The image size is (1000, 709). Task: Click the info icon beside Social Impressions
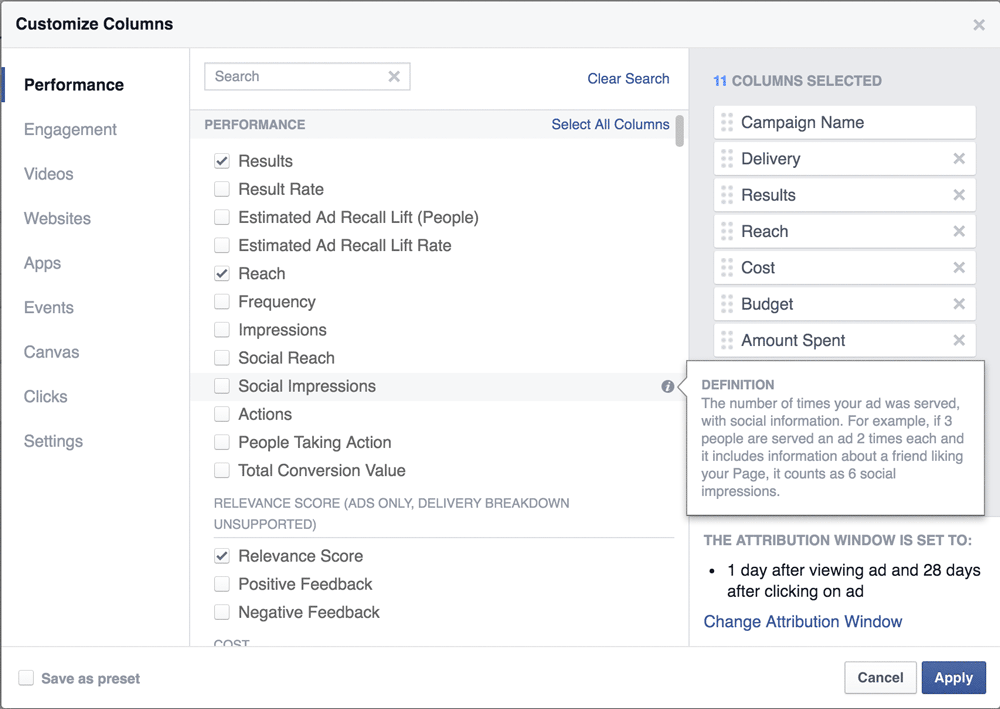point(667,386)
